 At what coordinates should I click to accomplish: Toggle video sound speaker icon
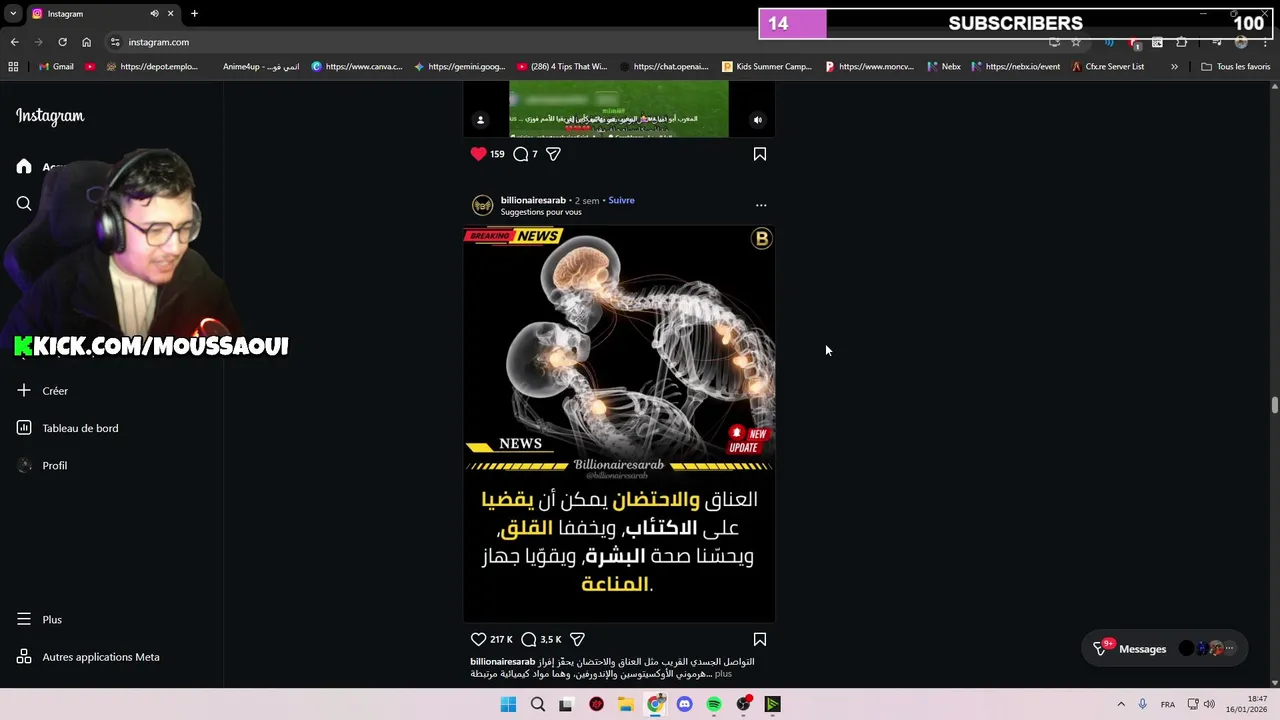point(758,120)
